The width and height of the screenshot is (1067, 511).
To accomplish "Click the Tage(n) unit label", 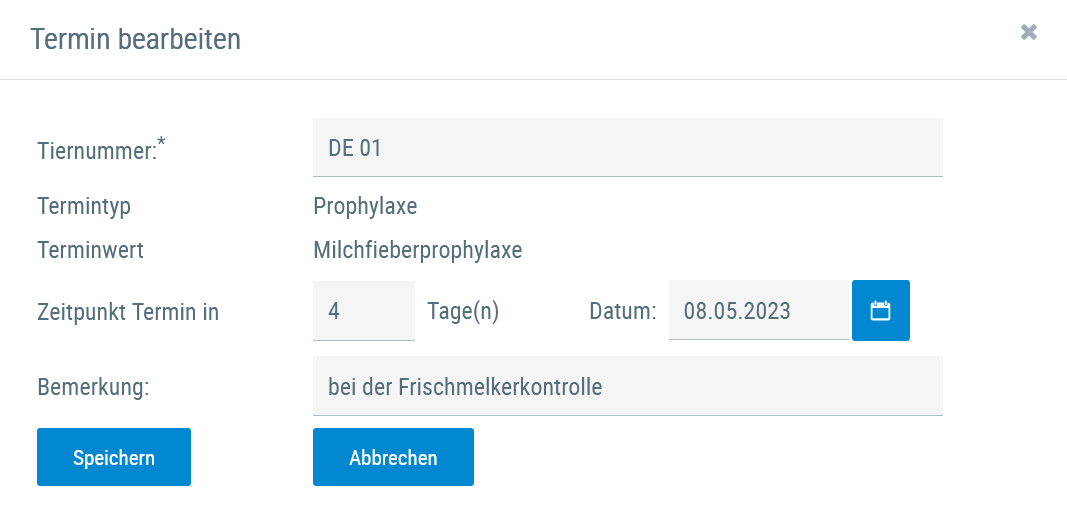I will (x=463, y=311).
